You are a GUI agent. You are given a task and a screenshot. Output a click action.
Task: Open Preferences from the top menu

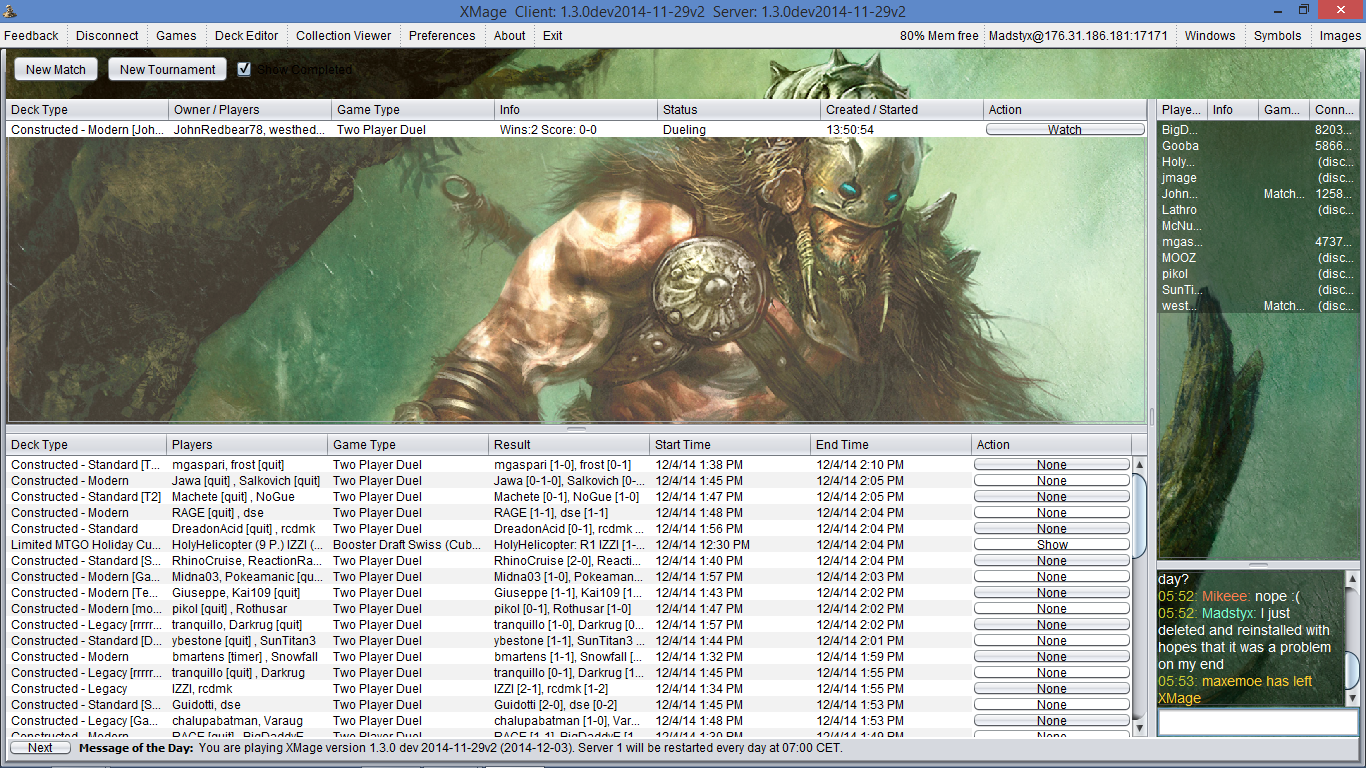[442, 35]
